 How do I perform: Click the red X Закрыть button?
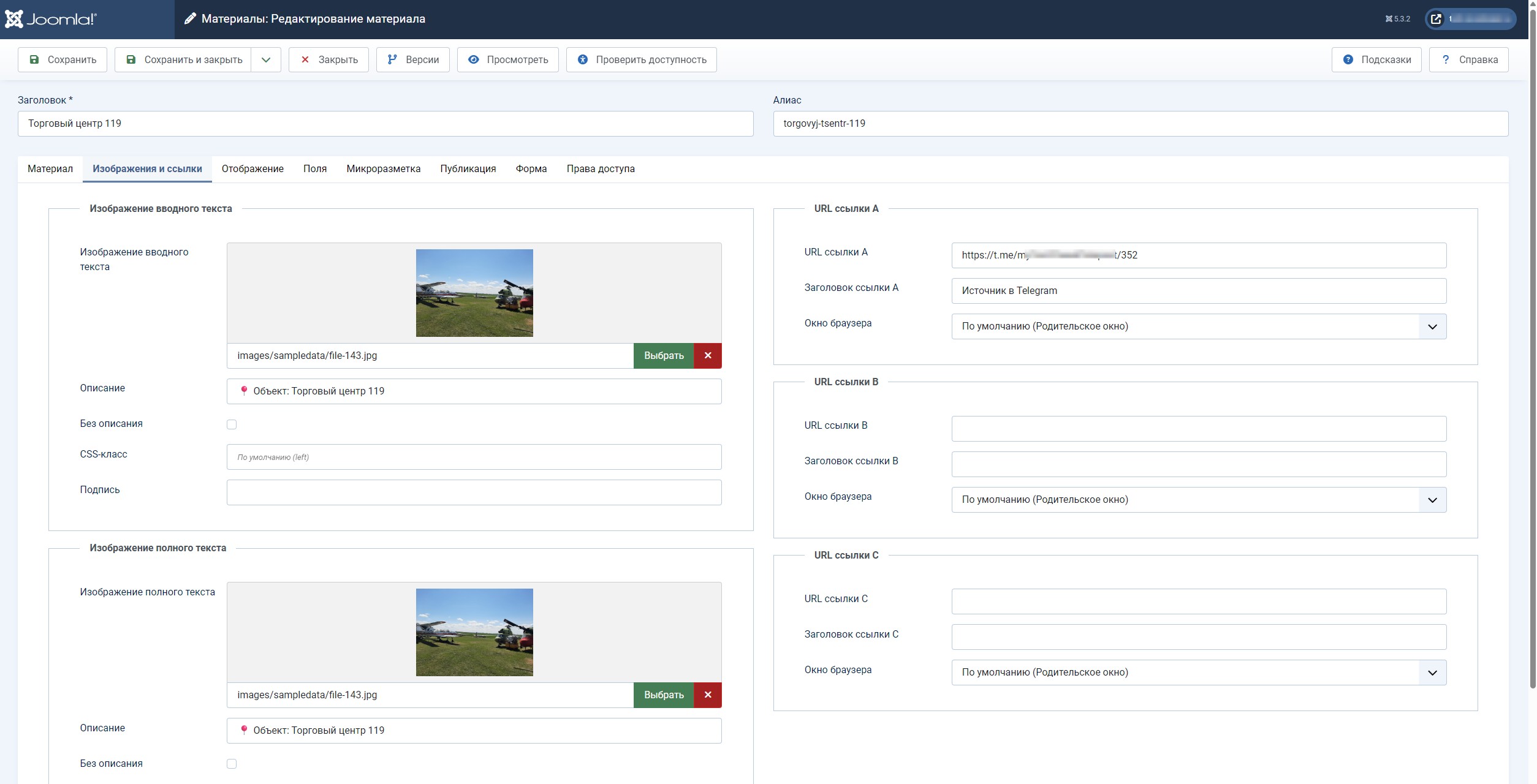click(x=328, y=60)
